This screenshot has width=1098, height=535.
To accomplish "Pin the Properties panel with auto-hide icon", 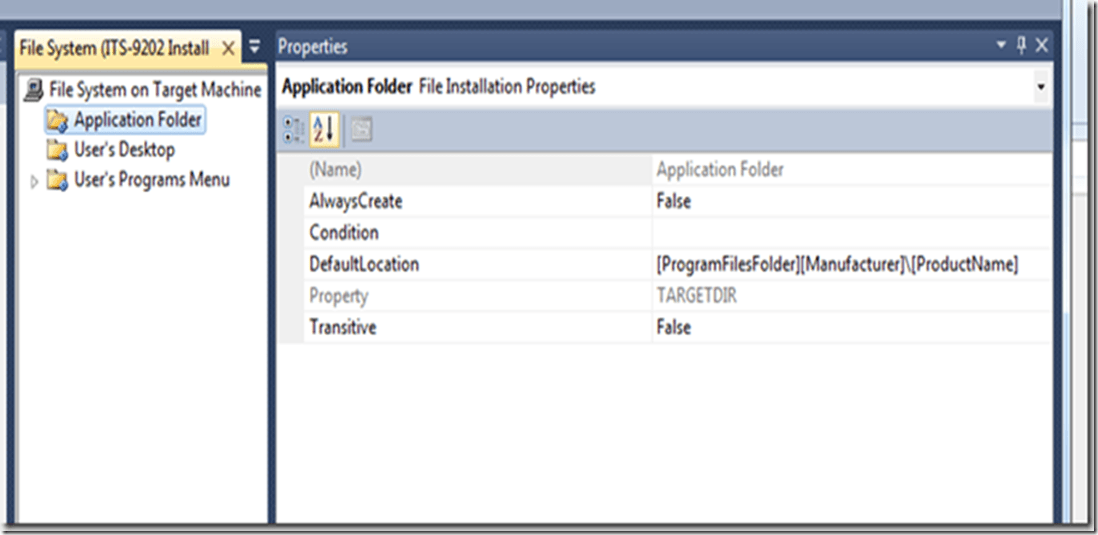I will pos(1021,46).
